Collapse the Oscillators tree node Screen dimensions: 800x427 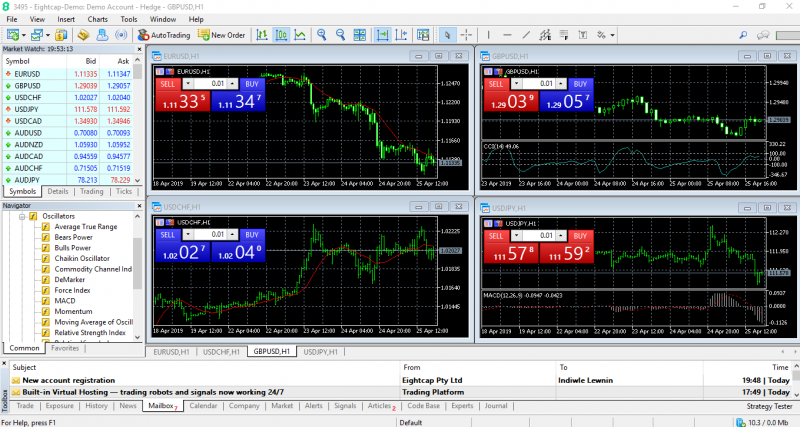[22, 216]
